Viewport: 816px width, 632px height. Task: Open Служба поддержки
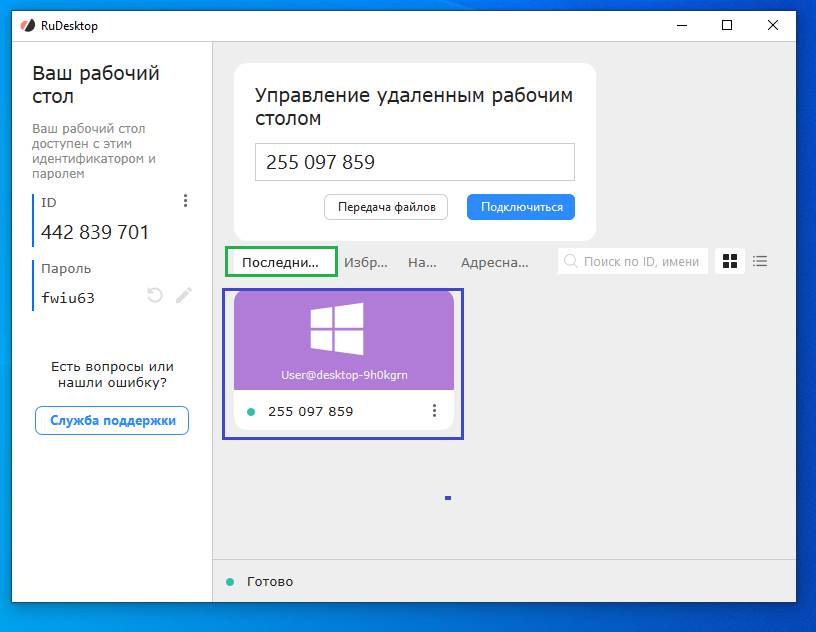pyautogui.click(x=112, y=421)
